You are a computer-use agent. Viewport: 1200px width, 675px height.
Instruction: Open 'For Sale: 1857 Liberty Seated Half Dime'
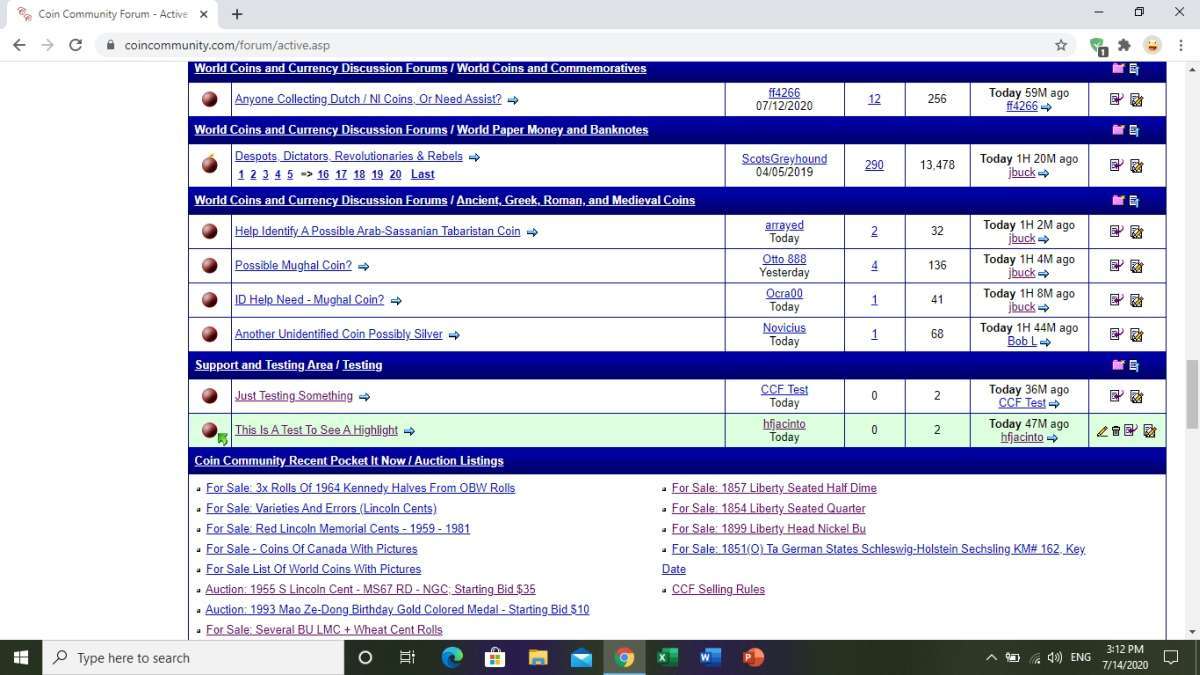pos(774,488)
